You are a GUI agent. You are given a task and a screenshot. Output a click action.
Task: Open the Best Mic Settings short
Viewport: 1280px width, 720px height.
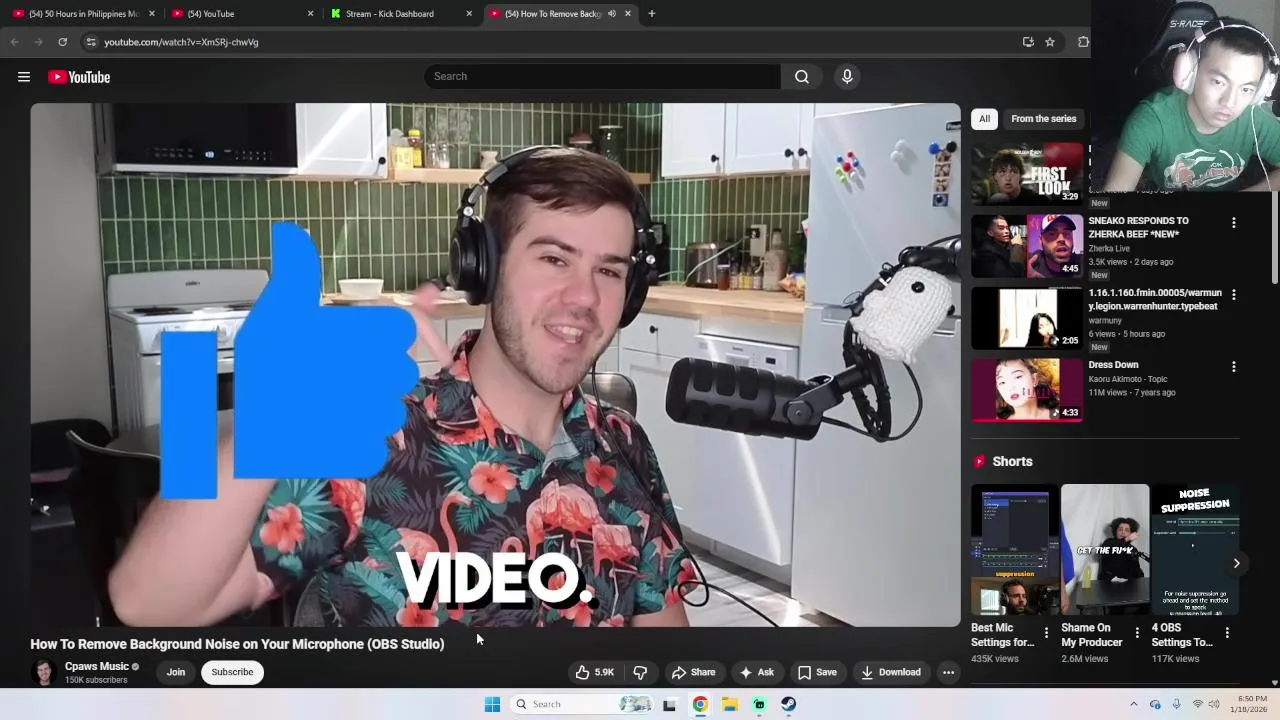1014,550
